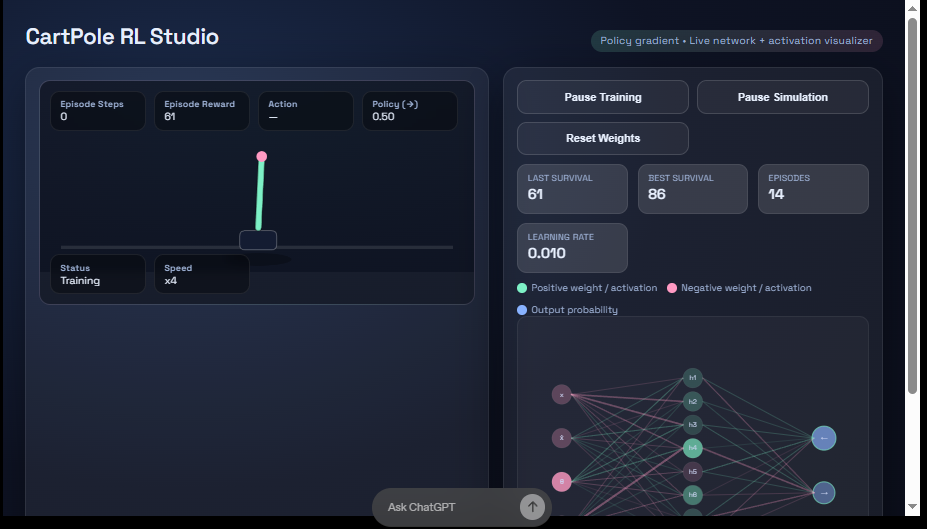
Task: Click the Positive weight / activation label
Action: click(594, 288)
